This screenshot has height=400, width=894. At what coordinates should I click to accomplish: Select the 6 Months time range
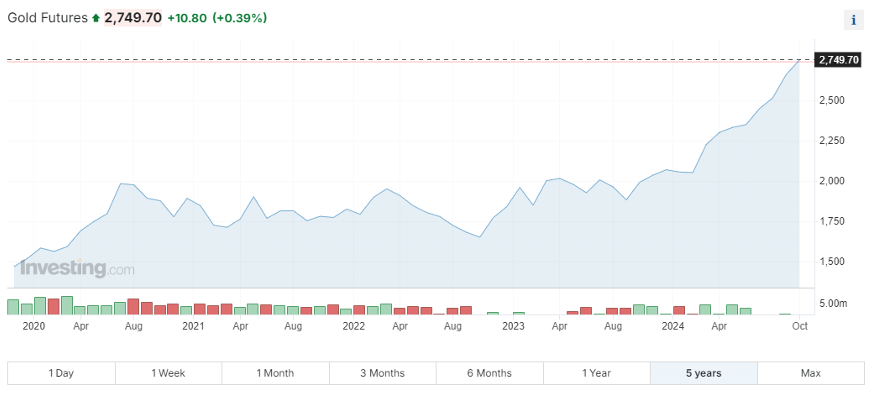(x=489, y=373)
